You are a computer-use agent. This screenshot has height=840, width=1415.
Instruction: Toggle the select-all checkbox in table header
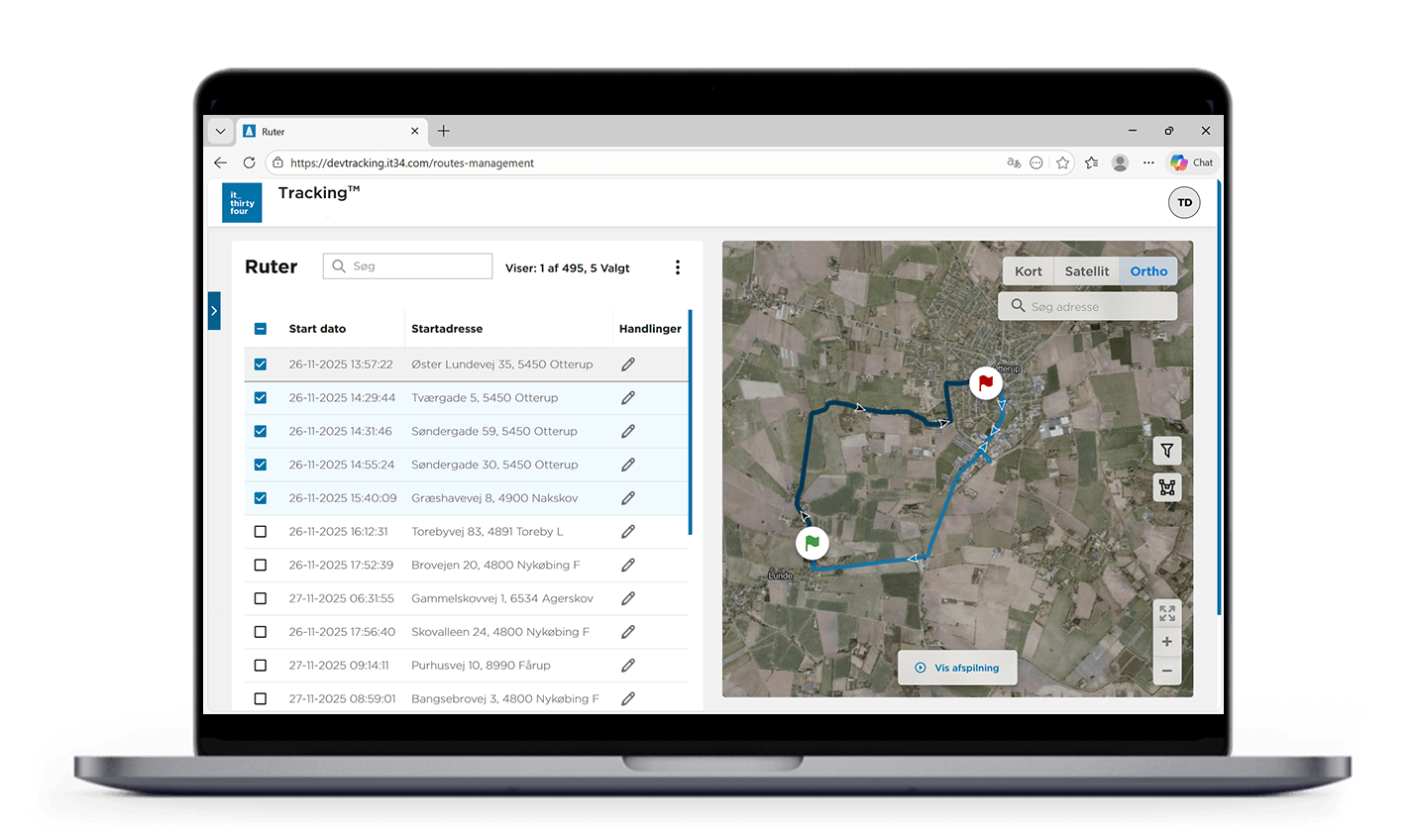click(x=261, y=329)
